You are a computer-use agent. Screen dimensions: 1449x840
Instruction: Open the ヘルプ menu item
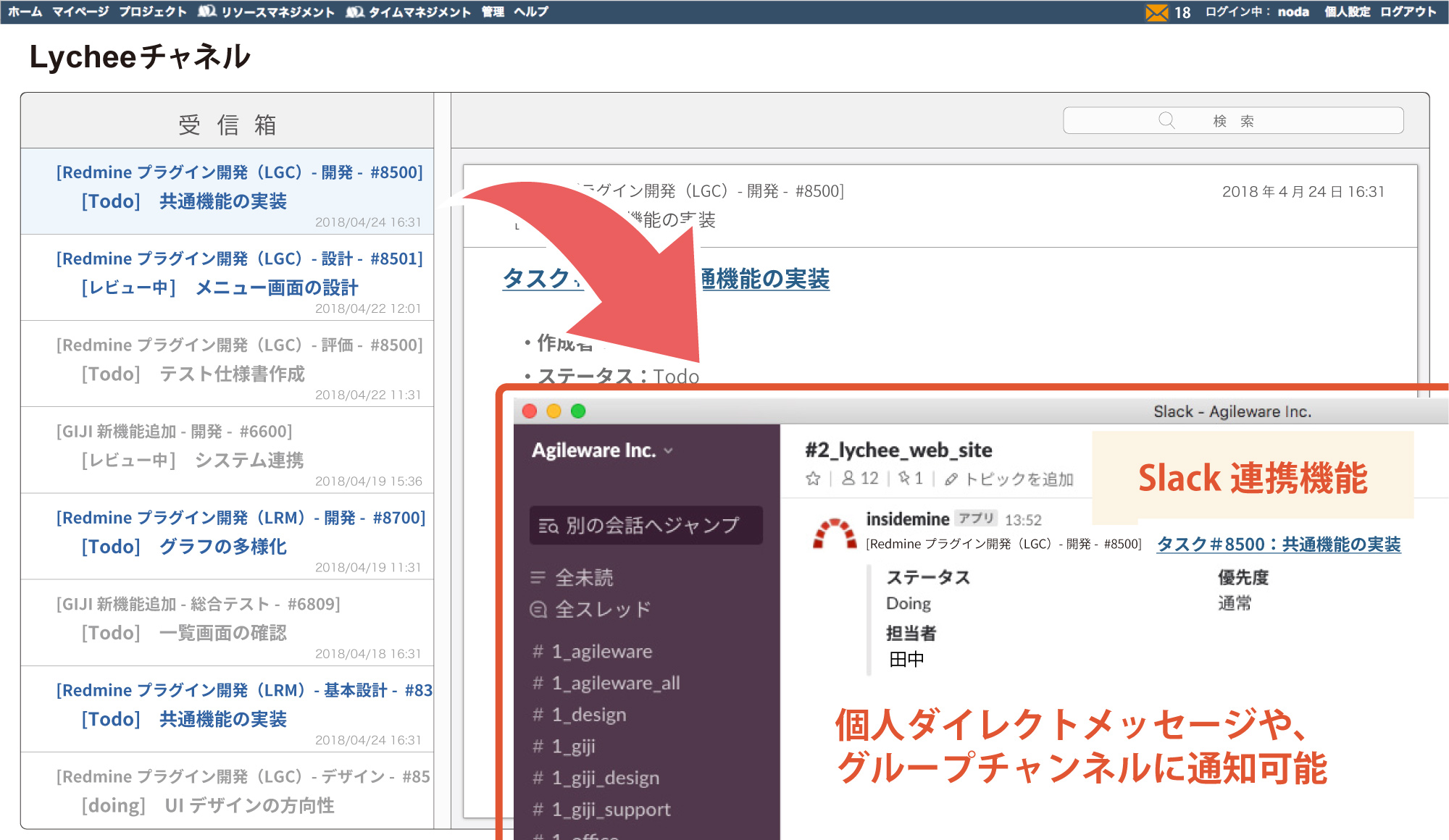(531, 12)
